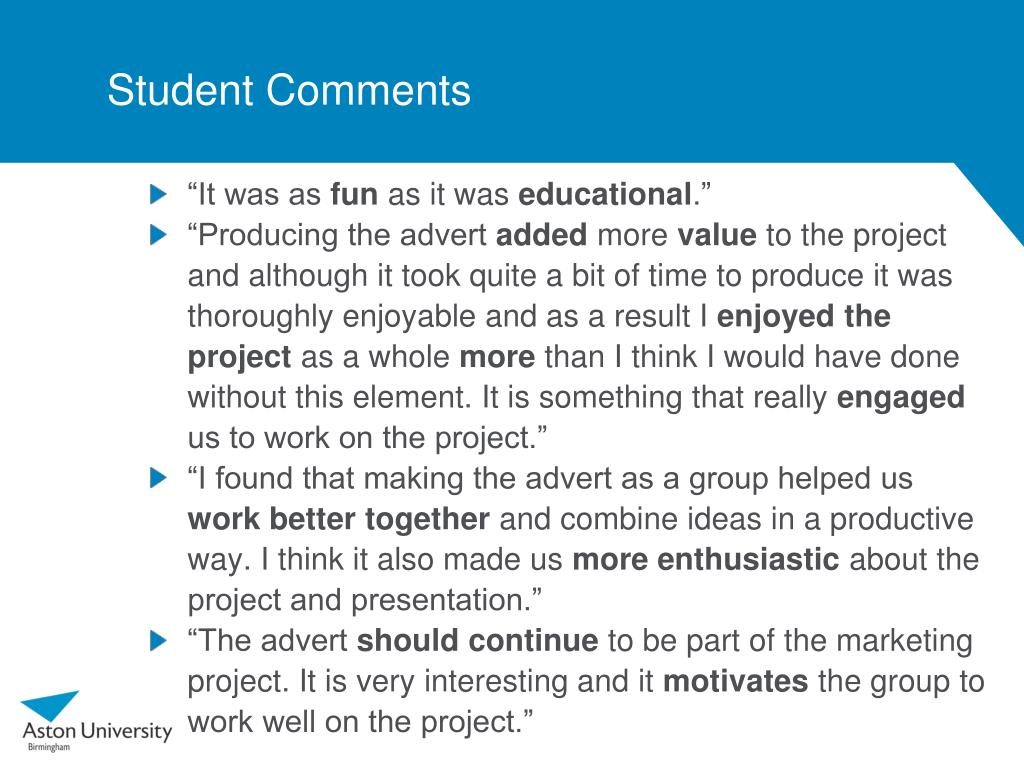This screenshot has width=1024, height=768.
Task: Click the bold word fun
Action: 354,195
